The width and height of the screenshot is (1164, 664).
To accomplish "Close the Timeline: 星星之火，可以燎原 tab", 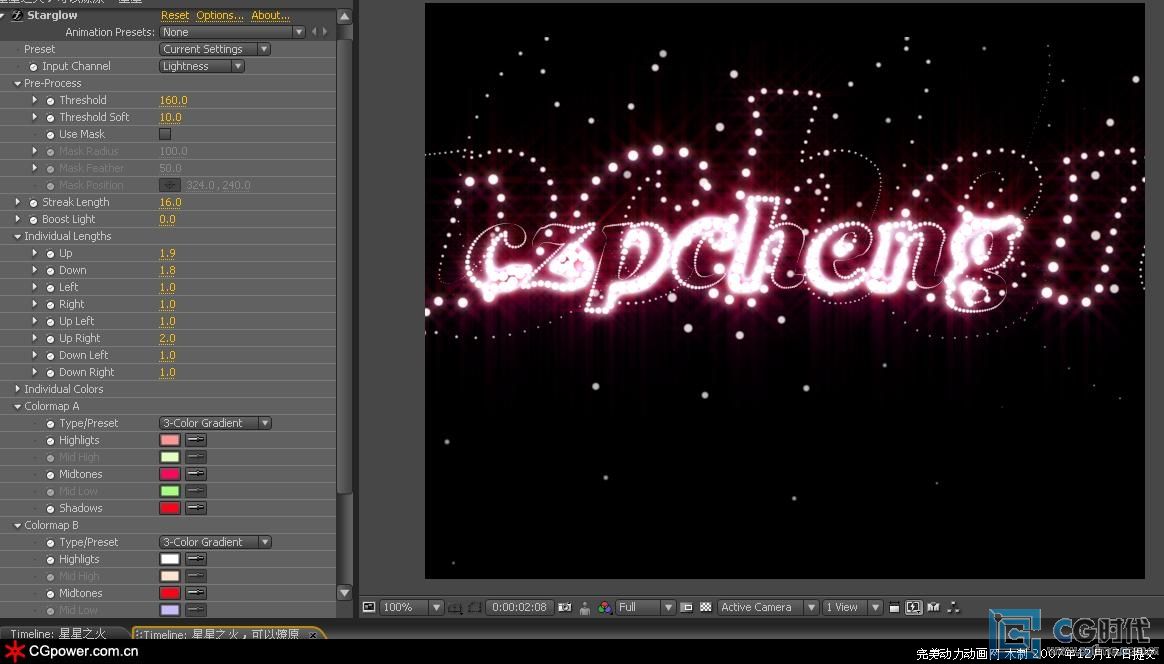I will coord(314,635).
